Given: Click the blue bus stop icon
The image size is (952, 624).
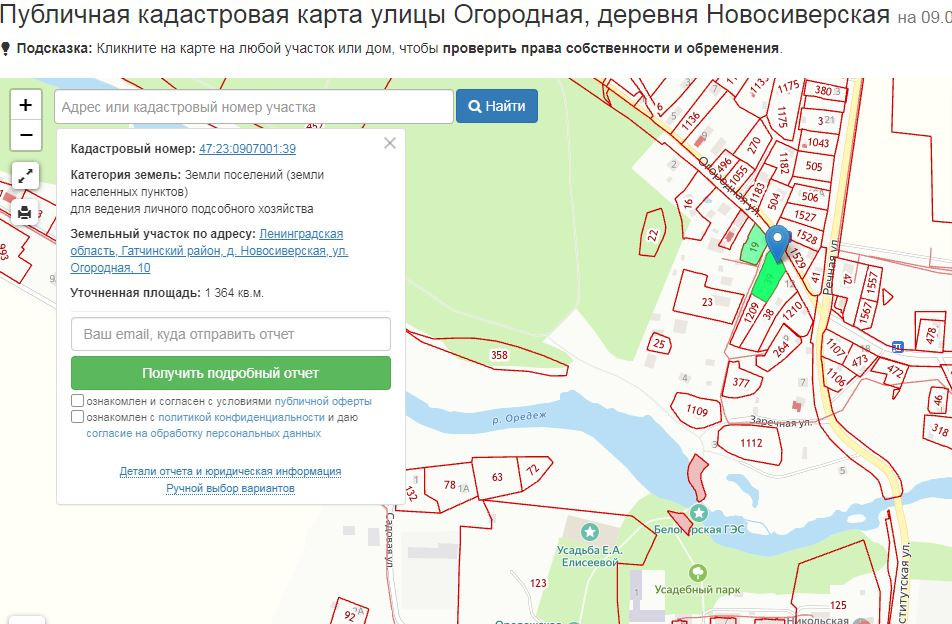Looking at the screenshot, I should 897,347.
